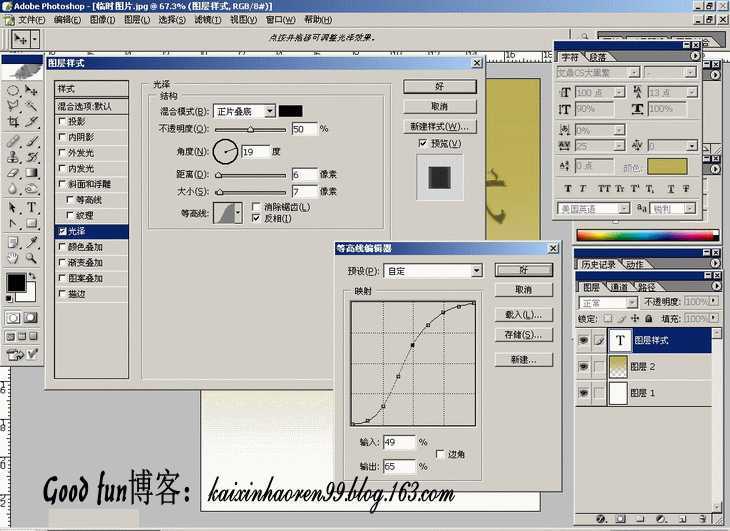730x531 pixels.
Task: Click the 存储 save button in contour editor
Action: 522,335
